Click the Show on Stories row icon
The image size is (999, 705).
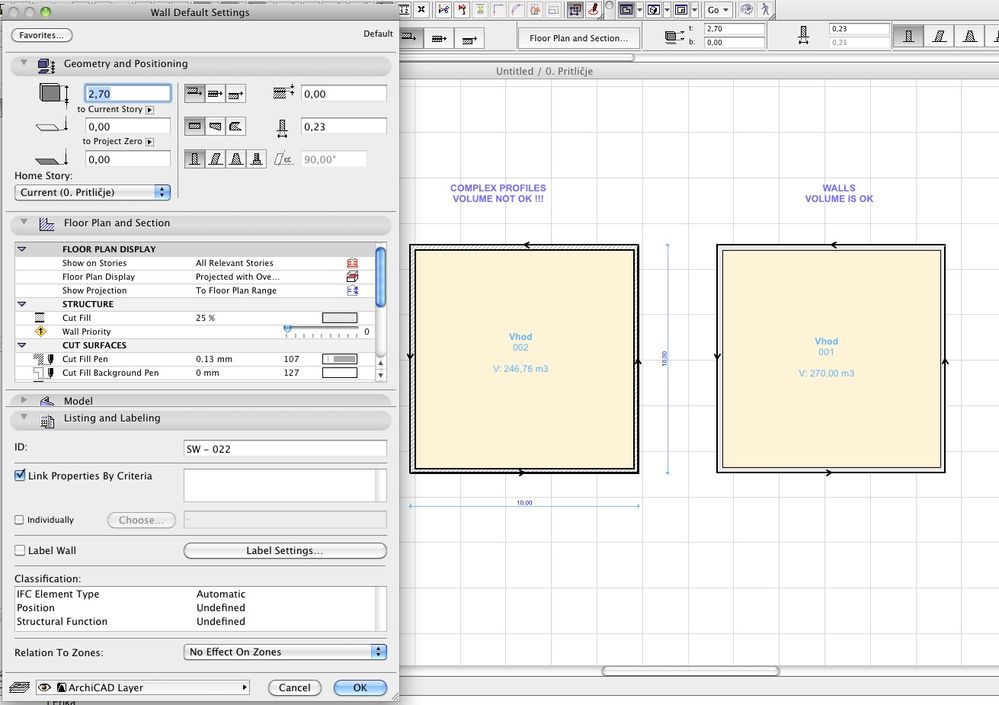pyautogui.click(x=352, y=263)
